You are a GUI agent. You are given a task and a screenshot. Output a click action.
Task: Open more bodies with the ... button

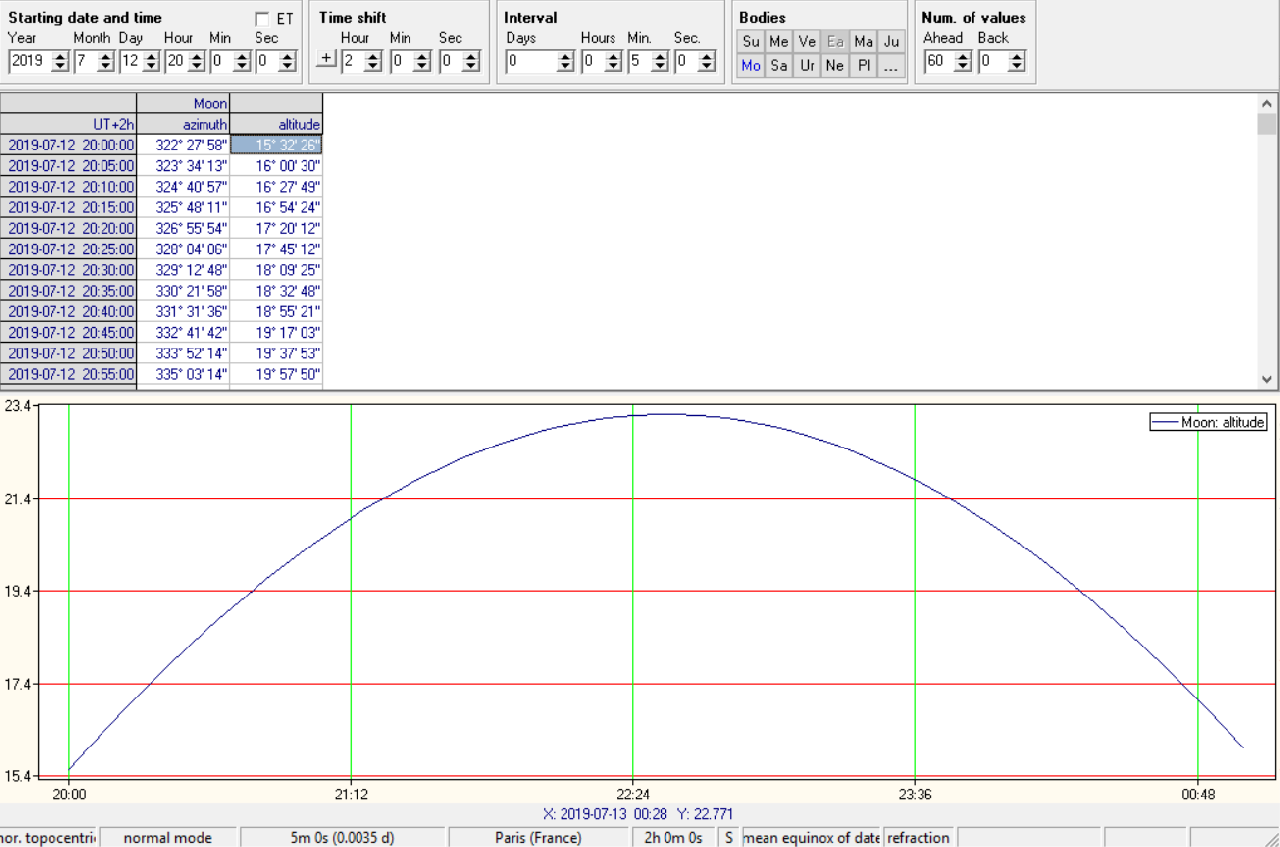tap(892, 66)
